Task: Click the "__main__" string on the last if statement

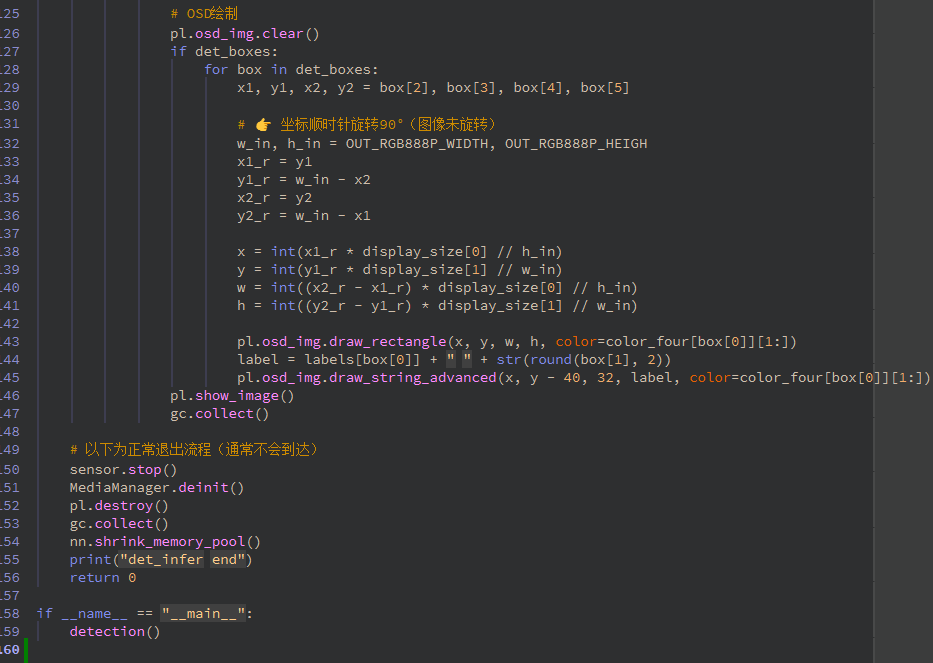Action: (204, 614)
